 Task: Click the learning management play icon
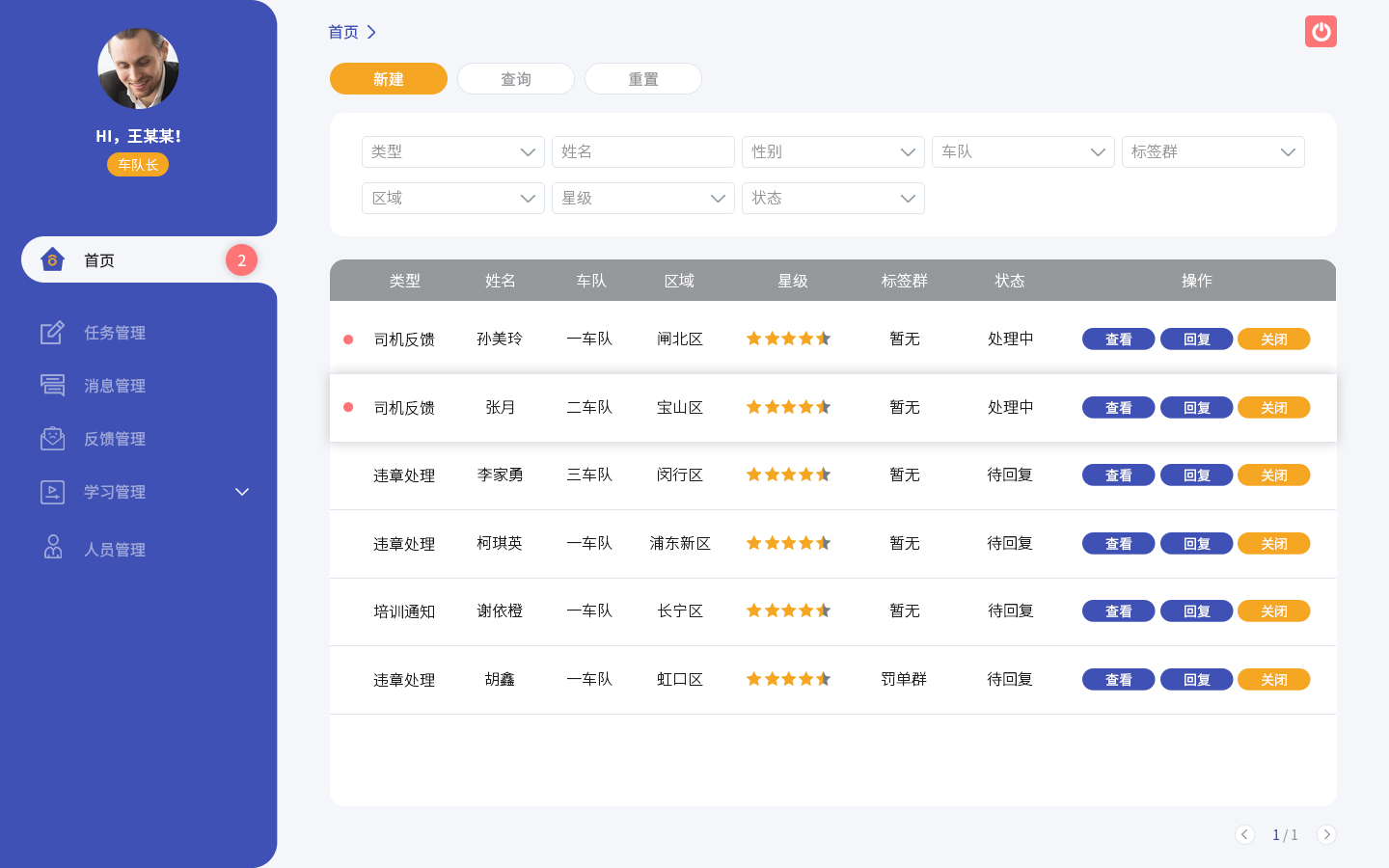pos(52,492)
